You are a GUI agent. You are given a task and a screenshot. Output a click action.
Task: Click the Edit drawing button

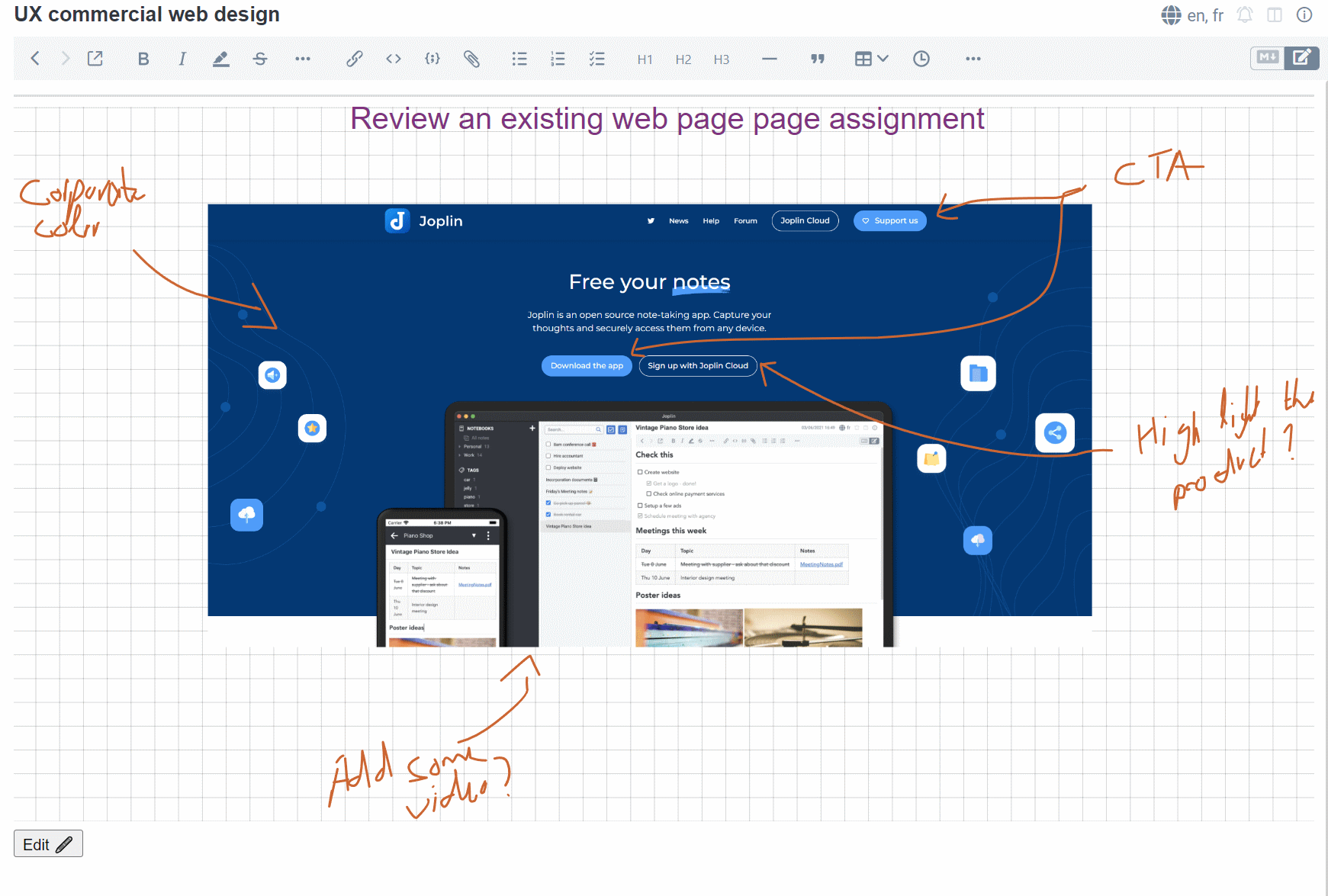(48, 844)
